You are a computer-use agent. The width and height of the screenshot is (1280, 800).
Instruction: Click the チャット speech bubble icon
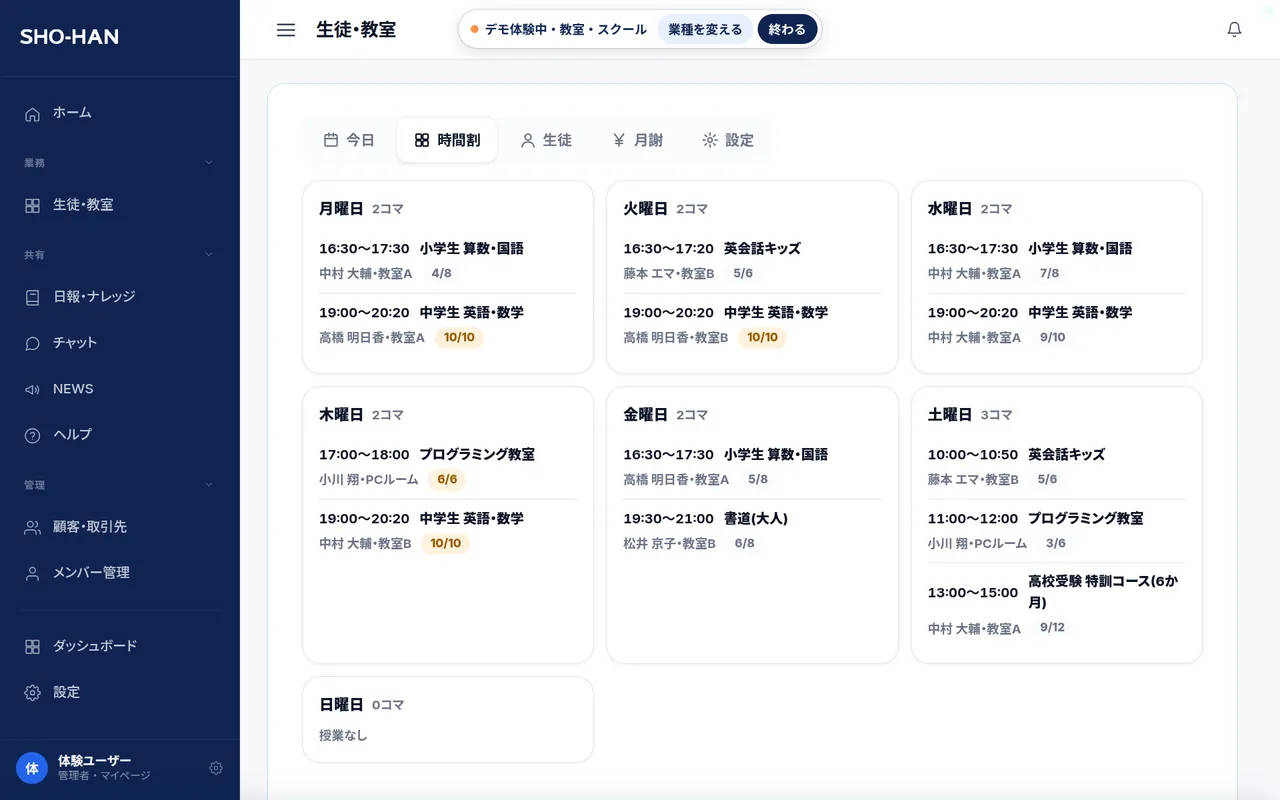point(33,343)
